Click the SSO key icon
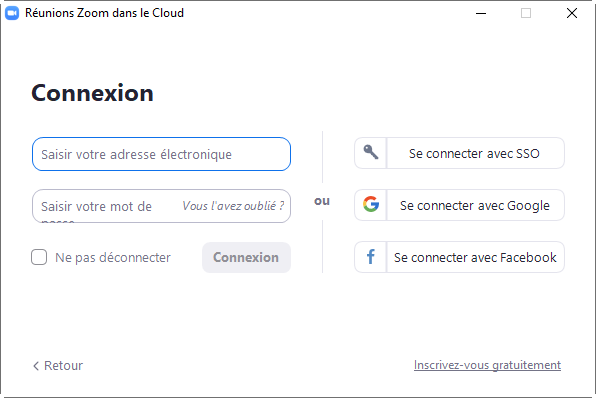 point(371,152)
